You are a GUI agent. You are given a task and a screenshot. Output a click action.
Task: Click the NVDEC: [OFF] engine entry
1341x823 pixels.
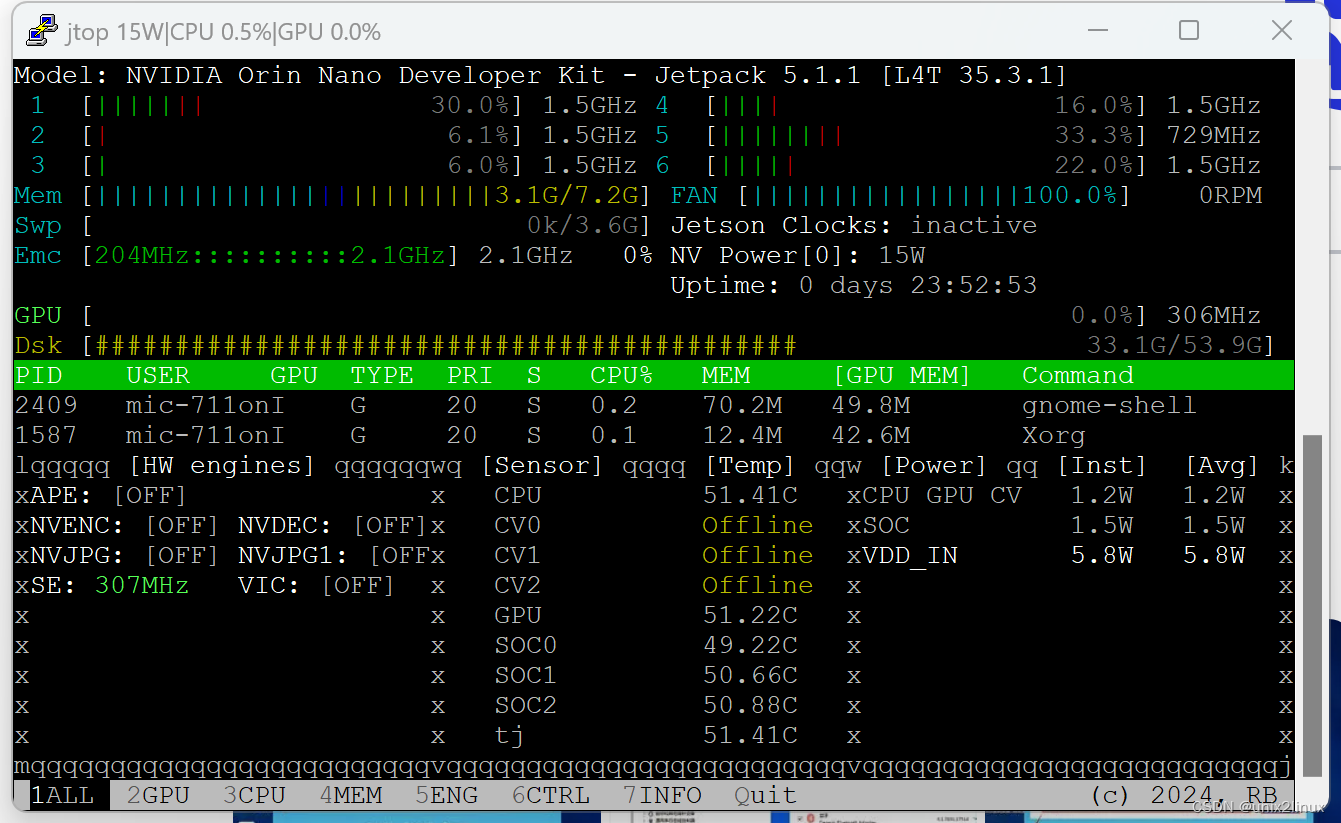point(333,525)
